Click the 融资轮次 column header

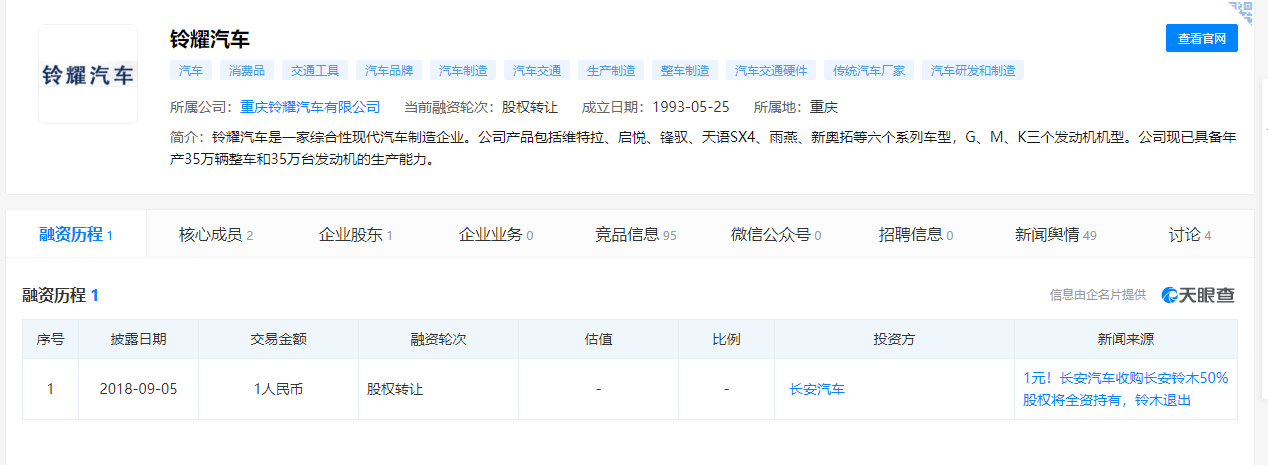coord(438,339)
